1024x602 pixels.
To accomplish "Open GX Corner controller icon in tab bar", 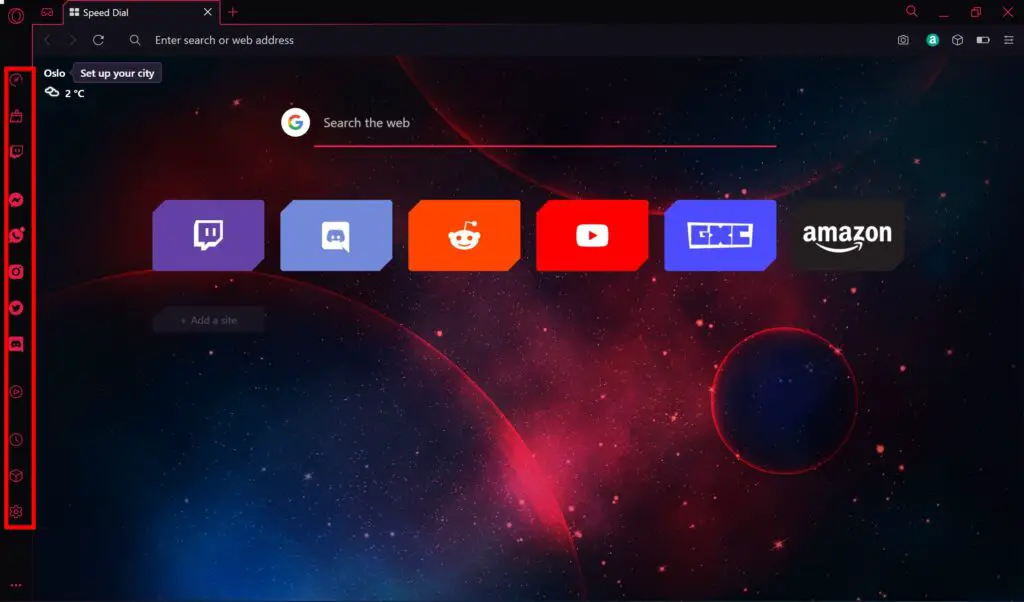I will [x=47, y=12].
